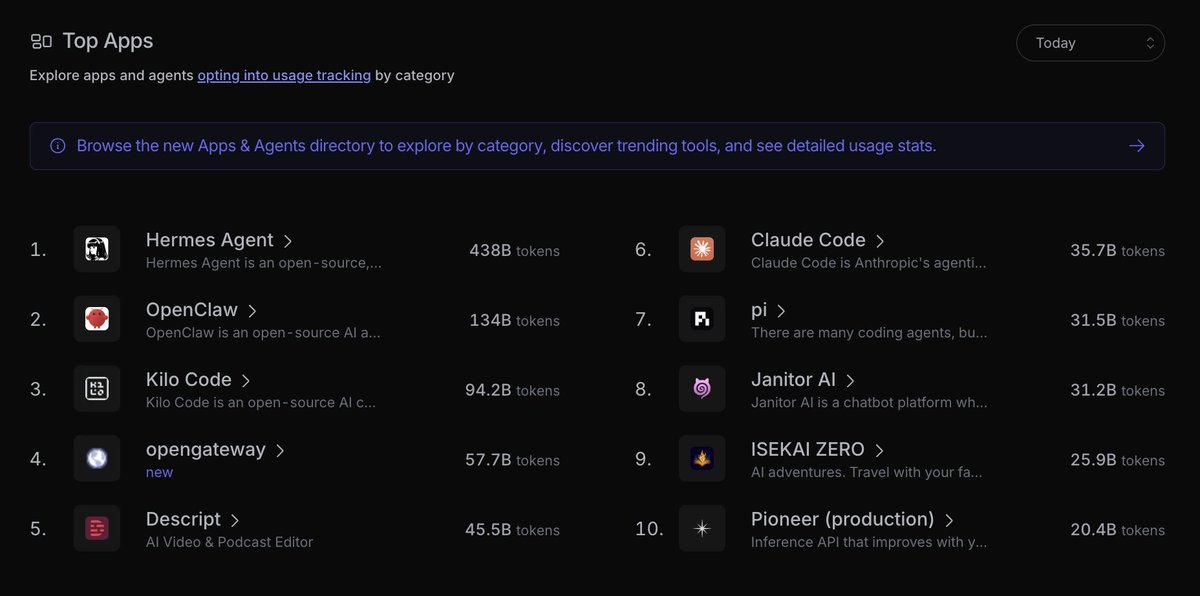Click 'Claude Code is Anthropic's' description
The image size is (1200, 596).
point(869,263)
